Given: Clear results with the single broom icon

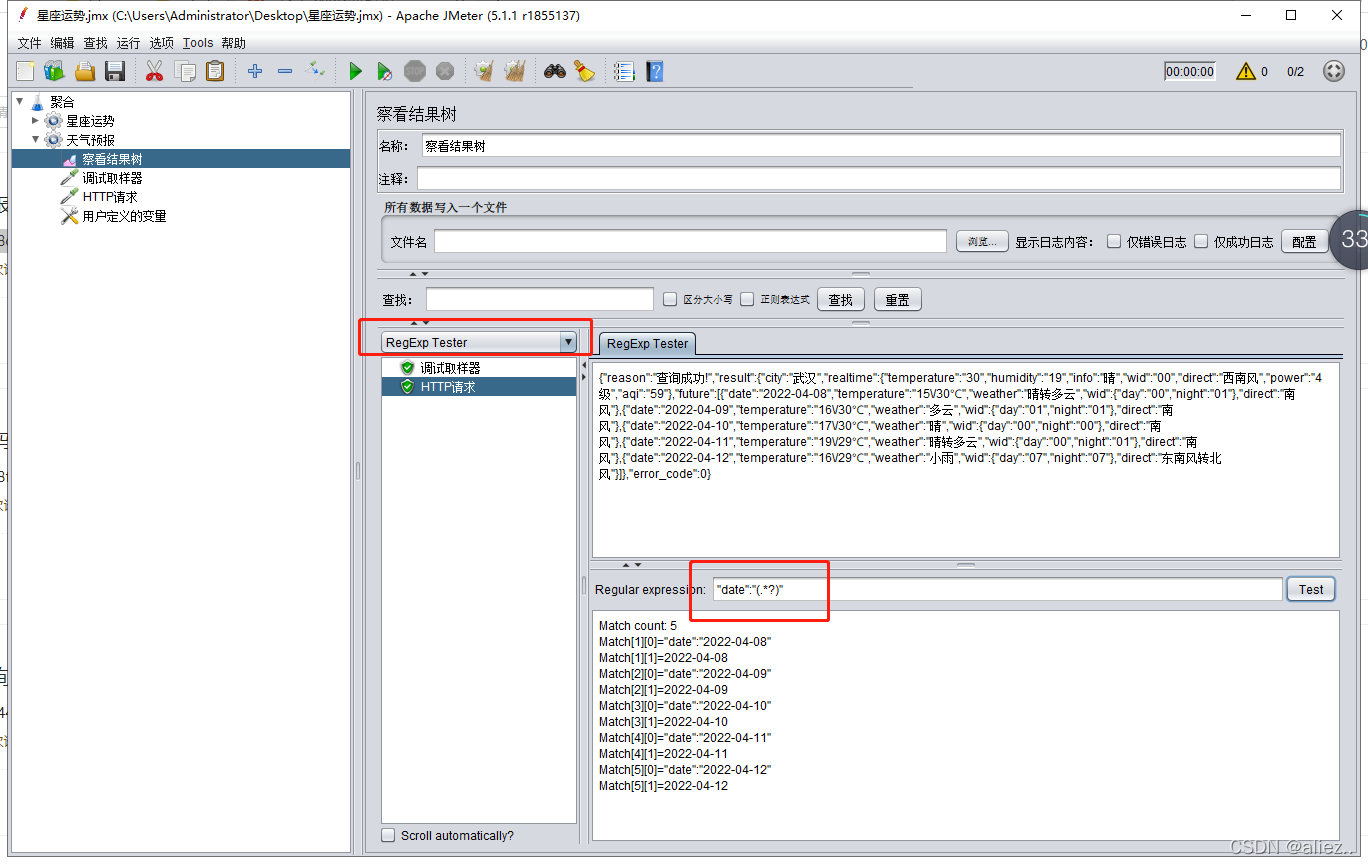Looking at the screenshot, I should pos(484,71).
